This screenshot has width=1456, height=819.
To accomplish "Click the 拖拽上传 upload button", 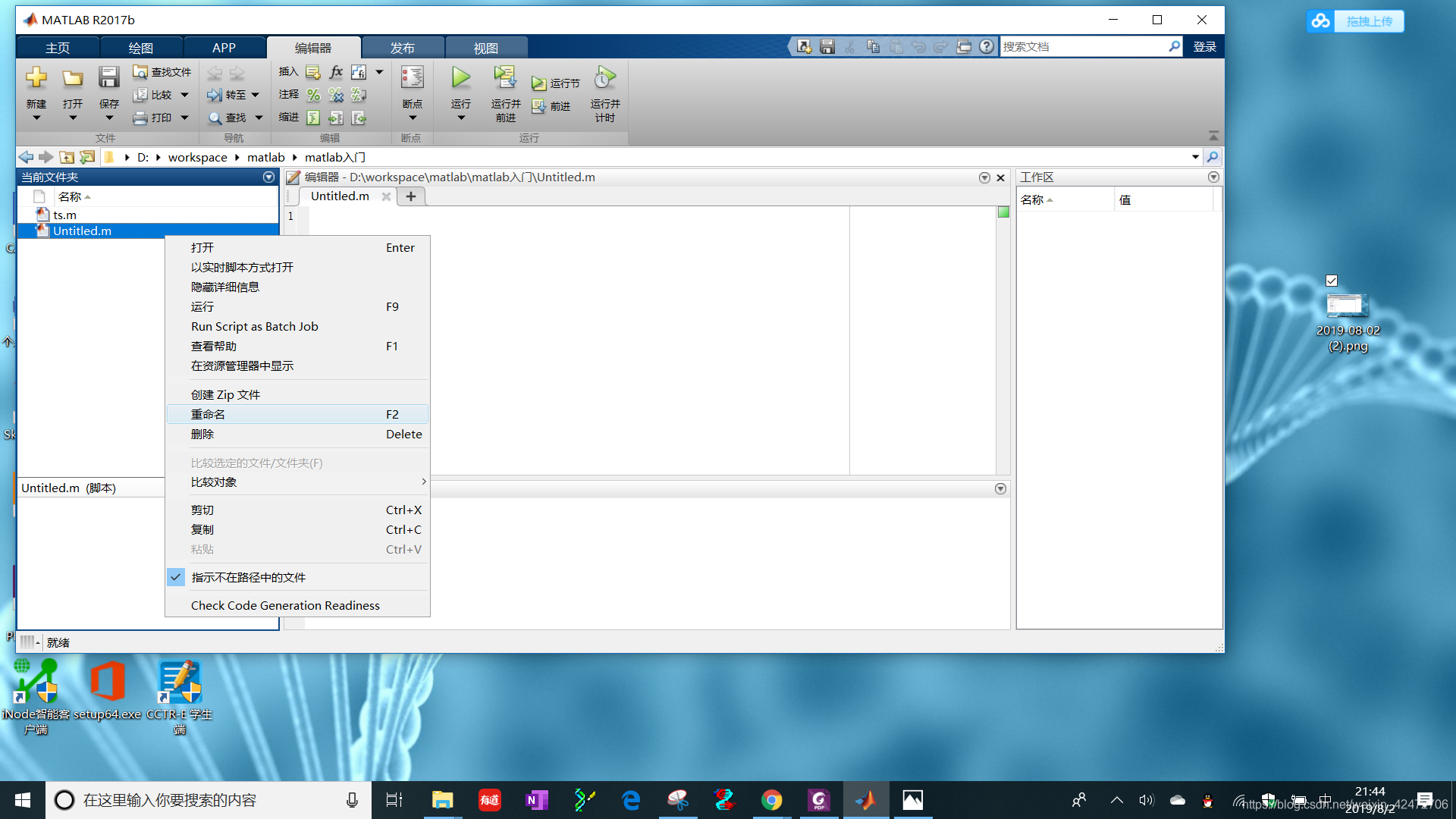I will click(x=1355, y=21).
